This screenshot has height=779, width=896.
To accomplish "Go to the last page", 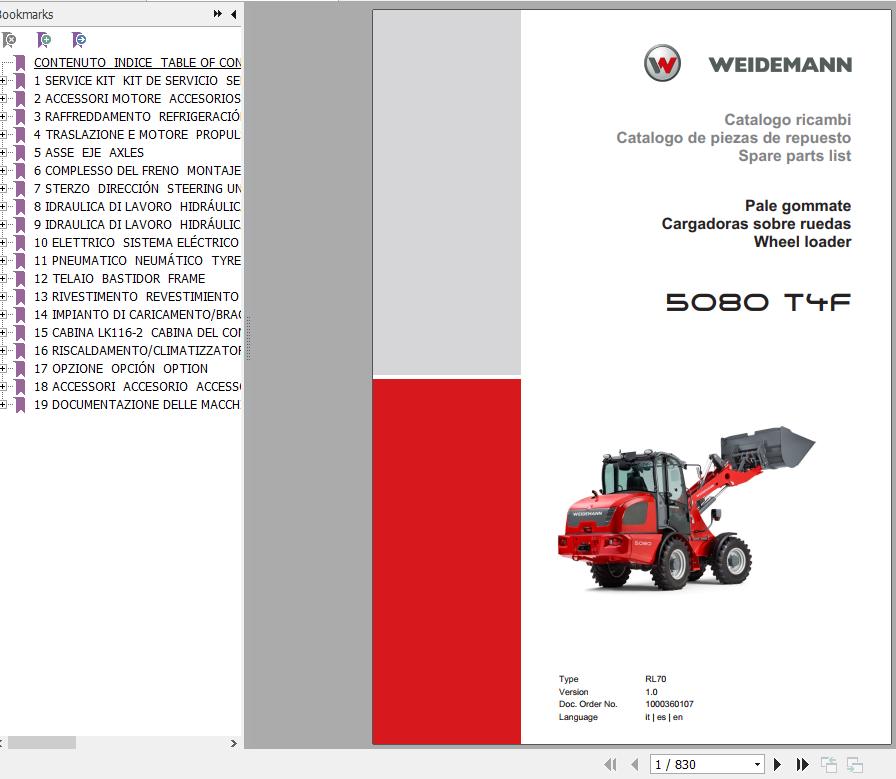I will (802, 764).
